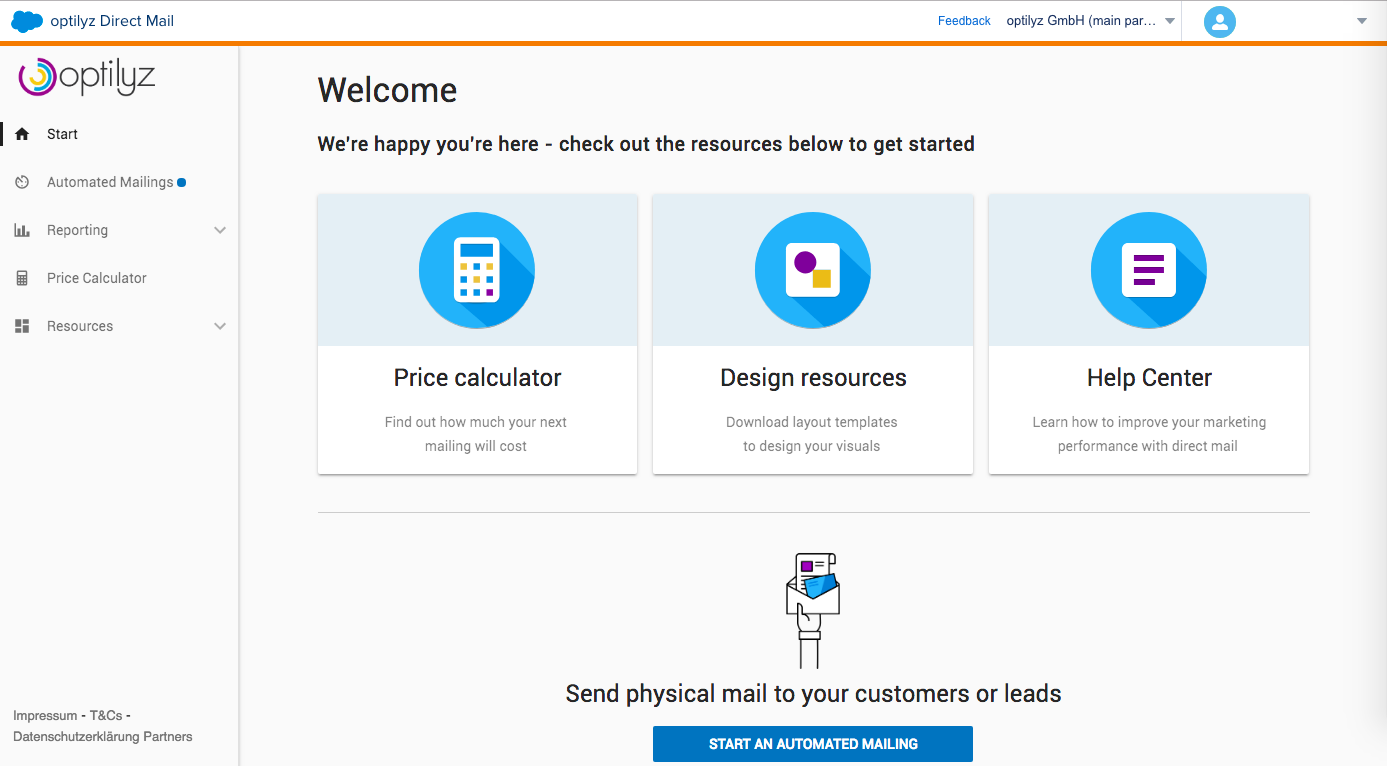Click the Design resources shapes illustration
Screen dimensions: 1387x766
813,270
